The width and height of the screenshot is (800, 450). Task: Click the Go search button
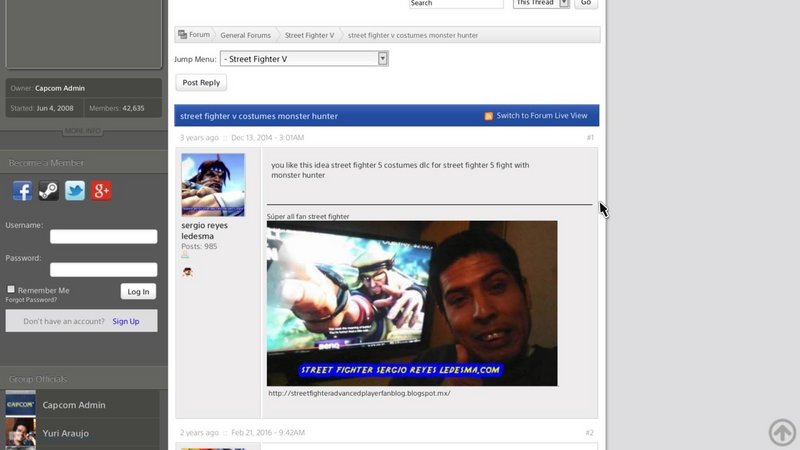pyautogui.click(x=586, y=3)
